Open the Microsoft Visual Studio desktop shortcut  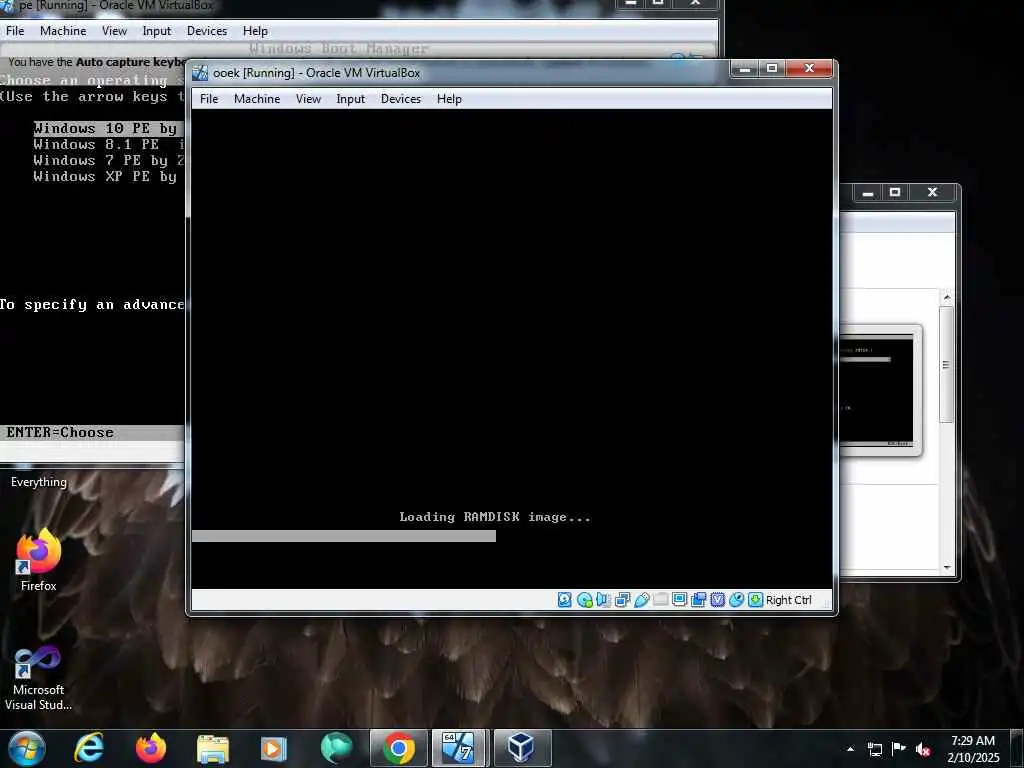coord(38,679)
